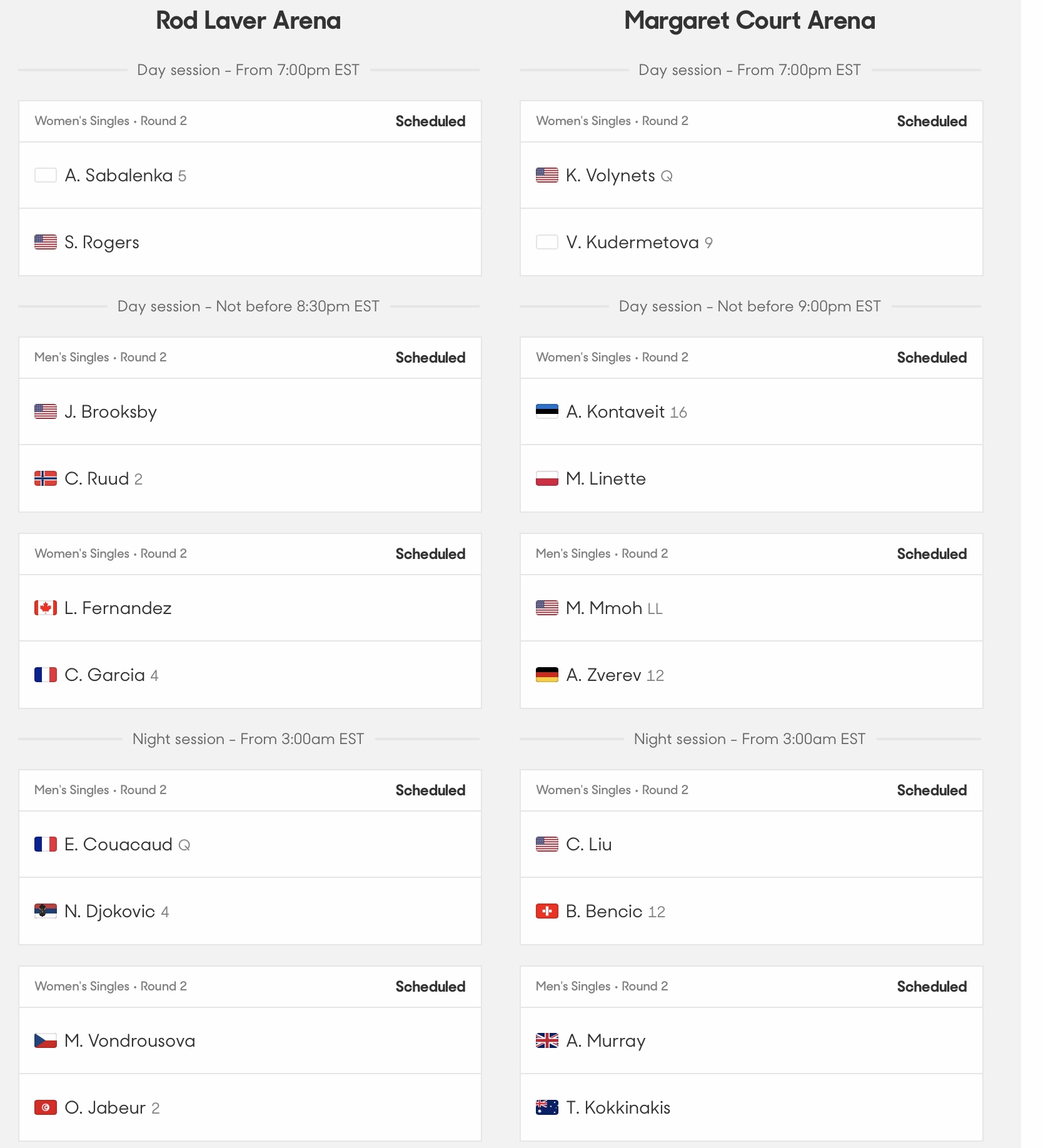1043x1148 pixels.
Task: Select J. Brooksby player name
Action: (x=111, y=412)
